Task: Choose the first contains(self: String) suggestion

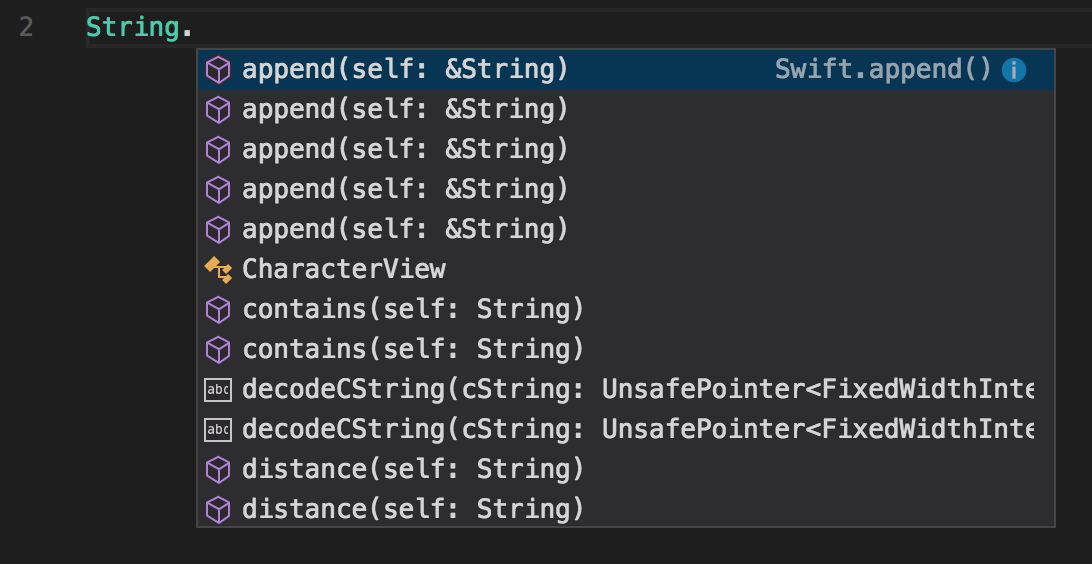Action: pos(413,310)
